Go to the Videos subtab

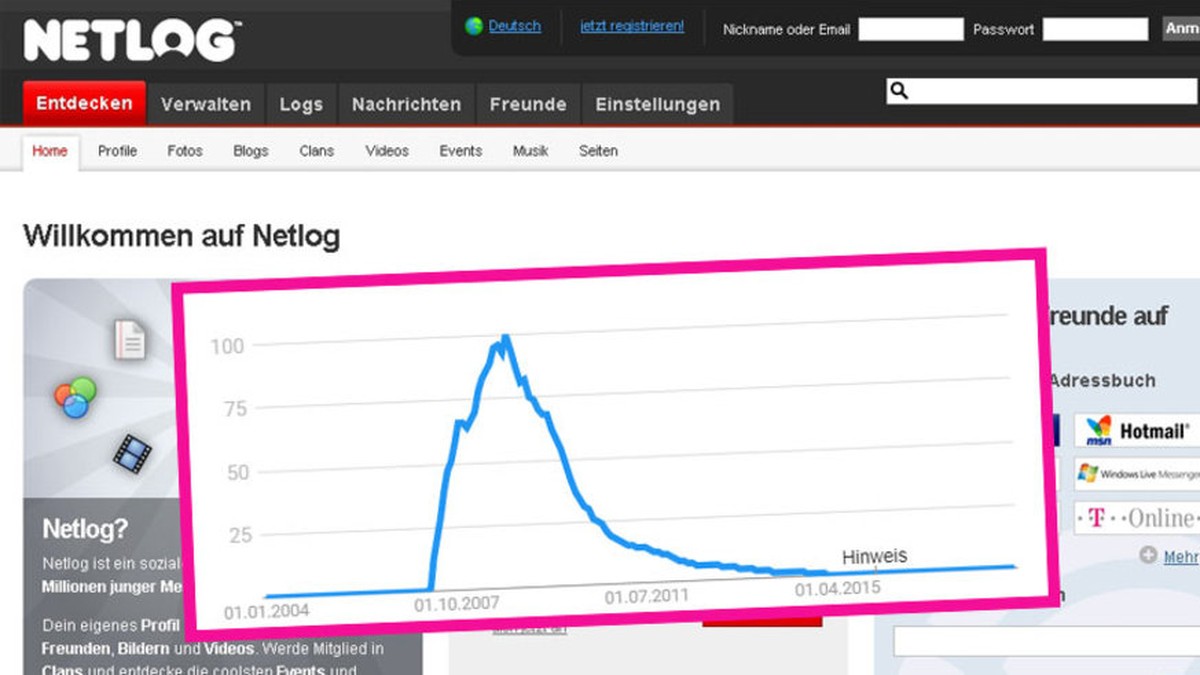coord(387,151)
